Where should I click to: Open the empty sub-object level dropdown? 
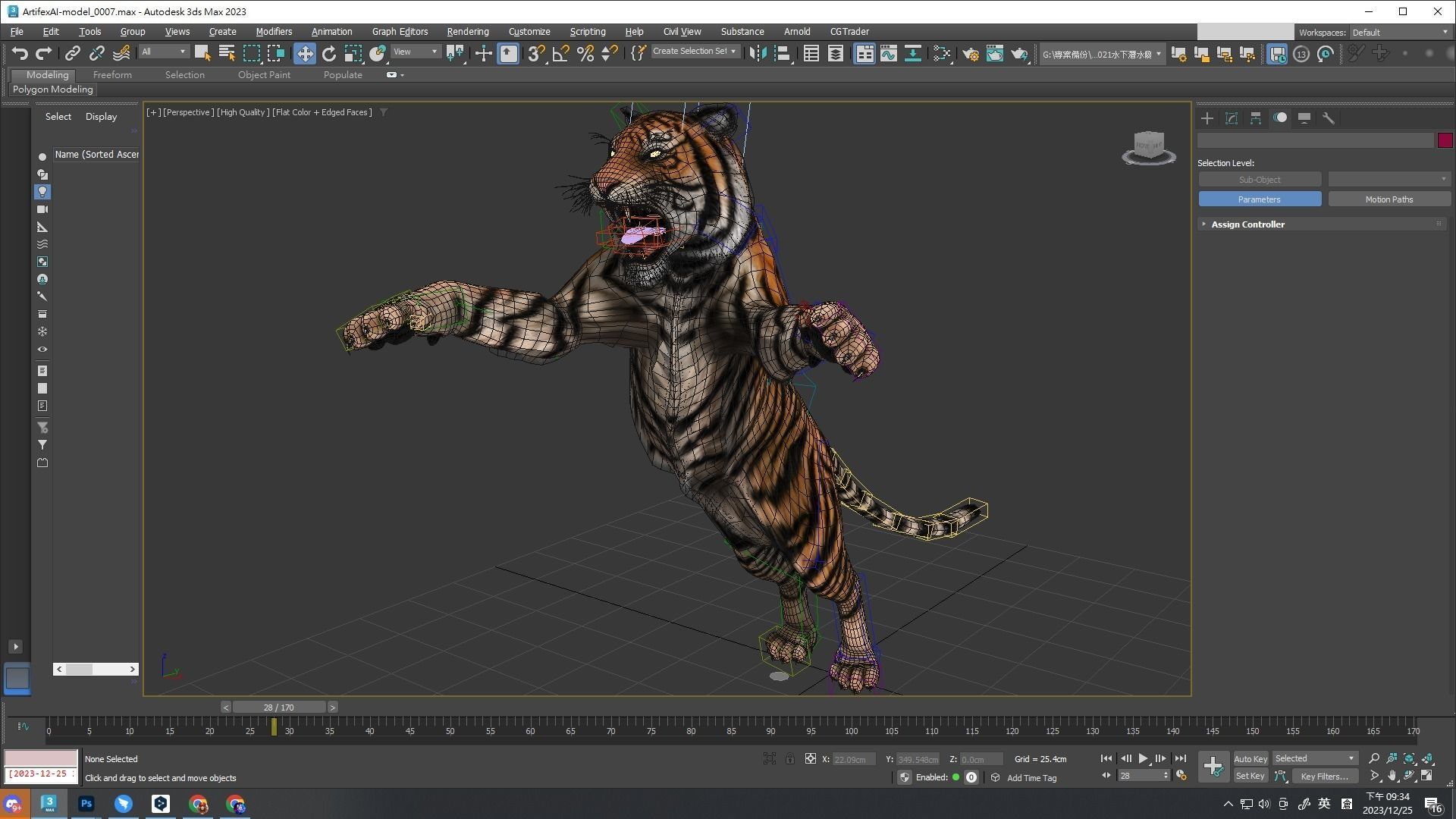[1389, 180]
